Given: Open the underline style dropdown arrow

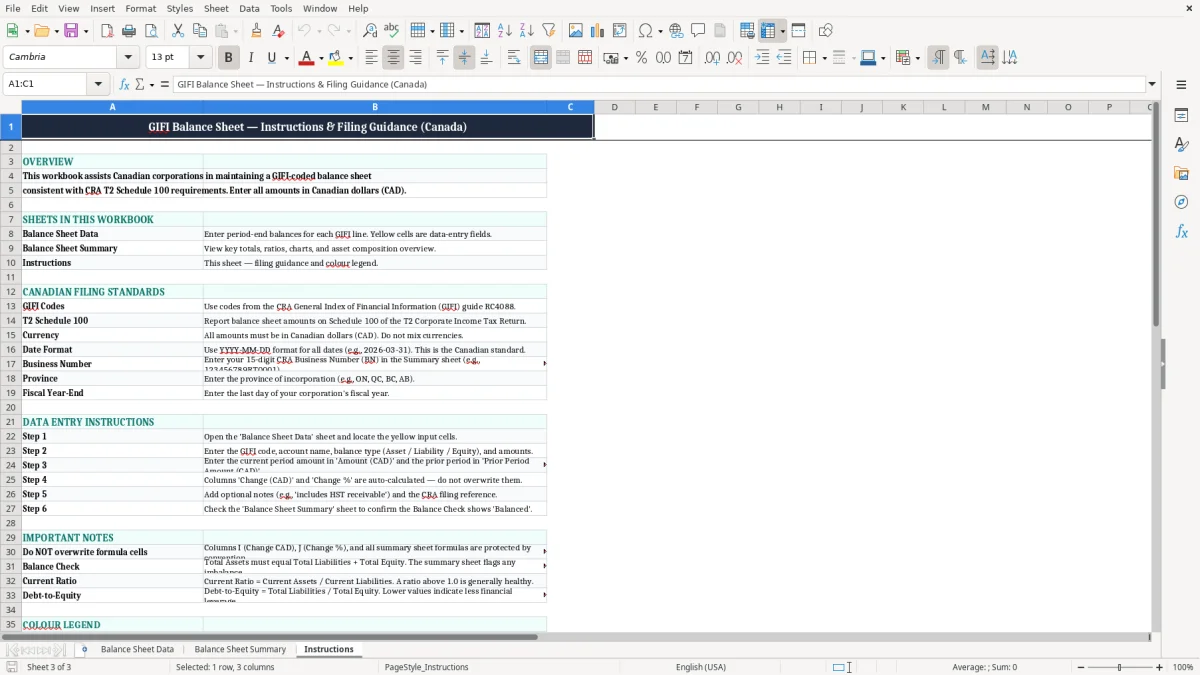Looking at the screenshot, I should pyautogui.click(x=286, y=58).
